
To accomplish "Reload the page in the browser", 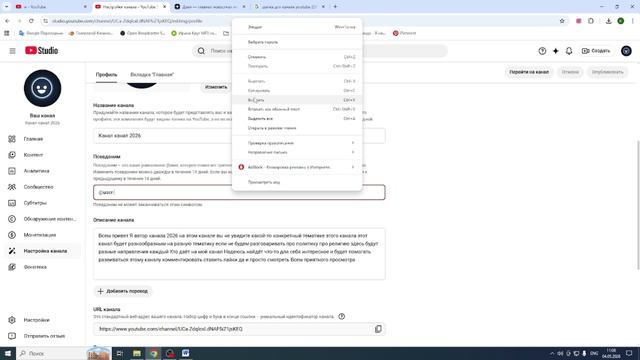I will [x=31, y=21].
